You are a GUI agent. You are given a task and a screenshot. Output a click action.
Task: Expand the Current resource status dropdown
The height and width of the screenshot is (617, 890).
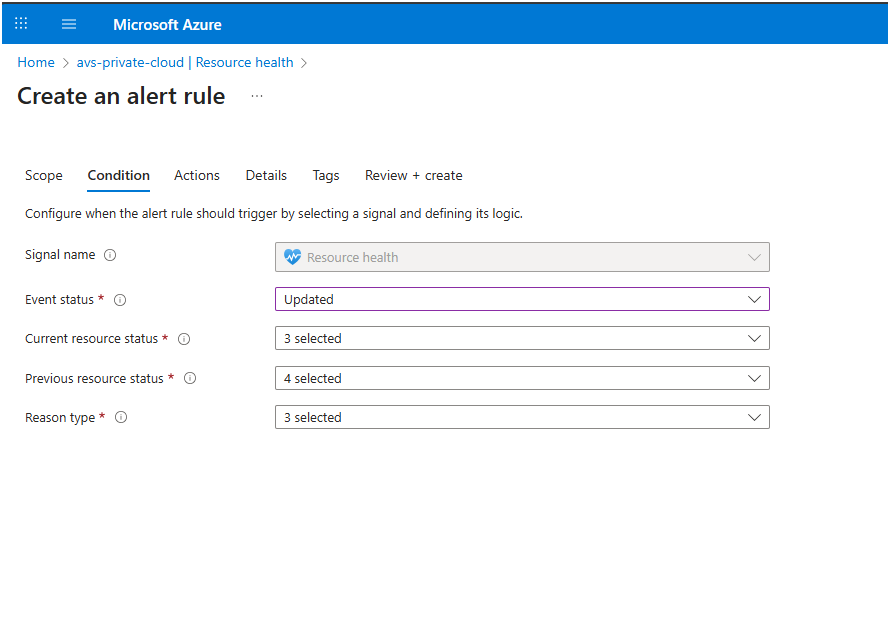point(521,339)
